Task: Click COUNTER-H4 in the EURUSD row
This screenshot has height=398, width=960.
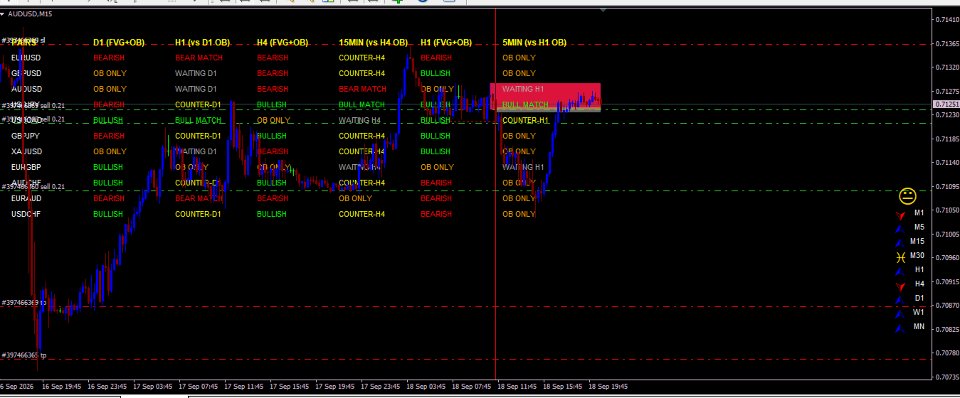Action: click(x=361, y=58)
